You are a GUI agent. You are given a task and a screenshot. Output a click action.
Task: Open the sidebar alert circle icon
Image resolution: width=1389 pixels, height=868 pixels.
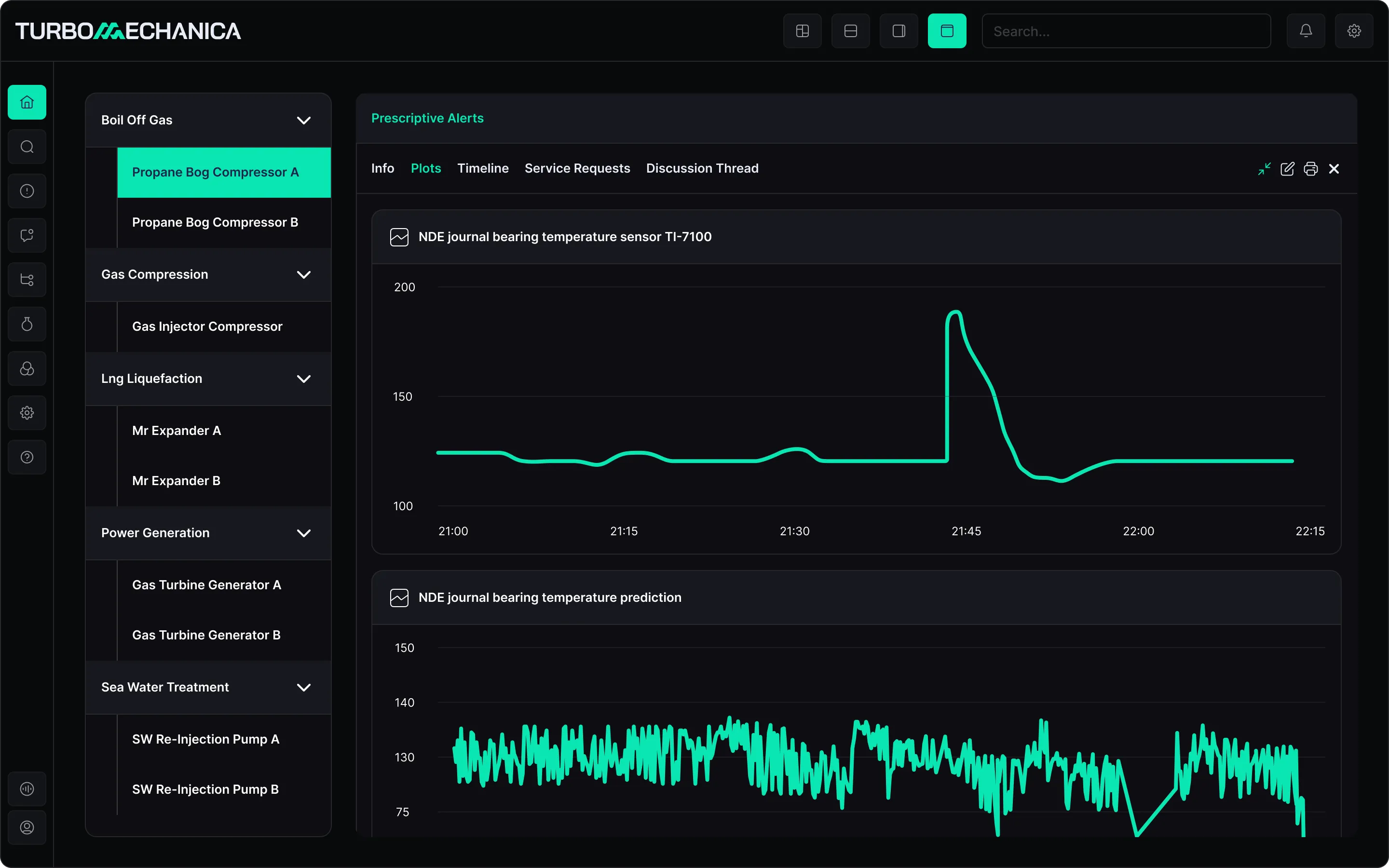[27, 191]
